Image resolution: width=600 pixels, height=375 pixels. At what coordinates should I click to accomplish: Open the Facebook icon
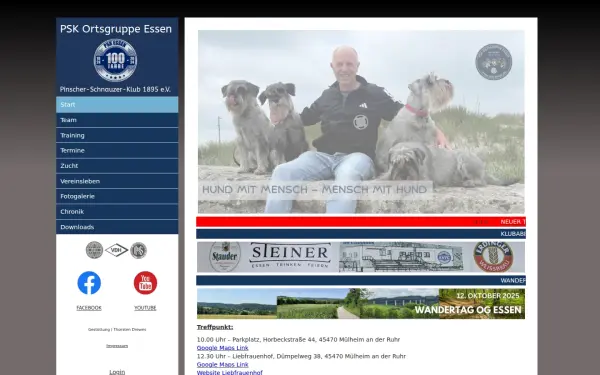89,283
